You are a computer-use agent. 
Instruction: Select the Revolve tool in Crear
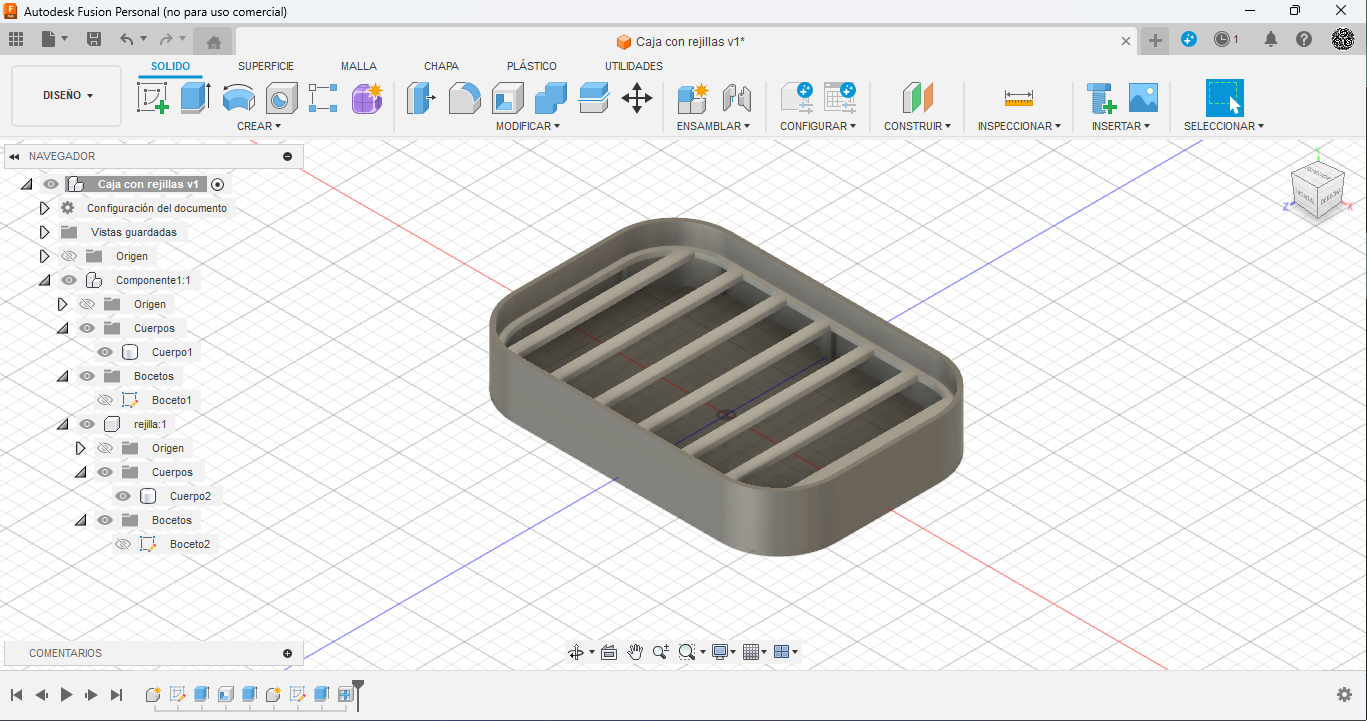click(x=238, y=98)
